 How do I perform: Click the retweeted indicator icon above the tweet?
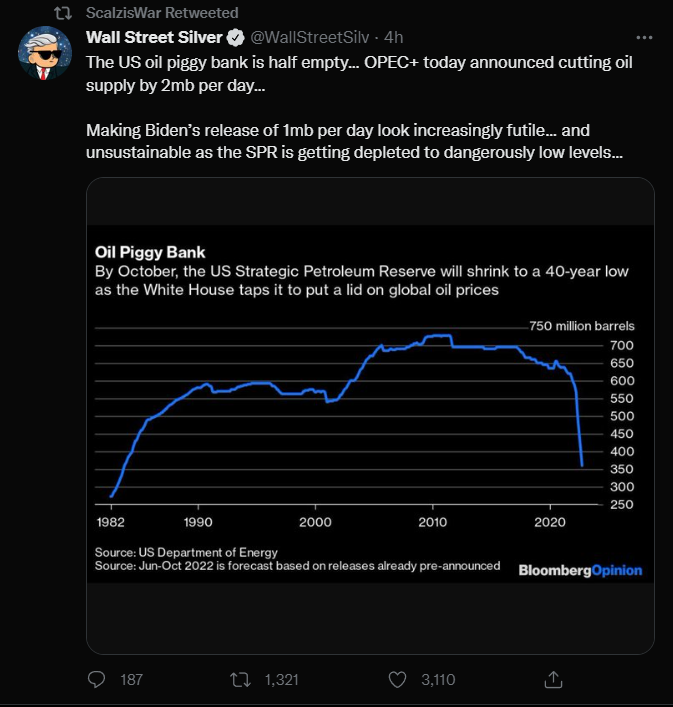pyautogui.click(x=63, y=13)
